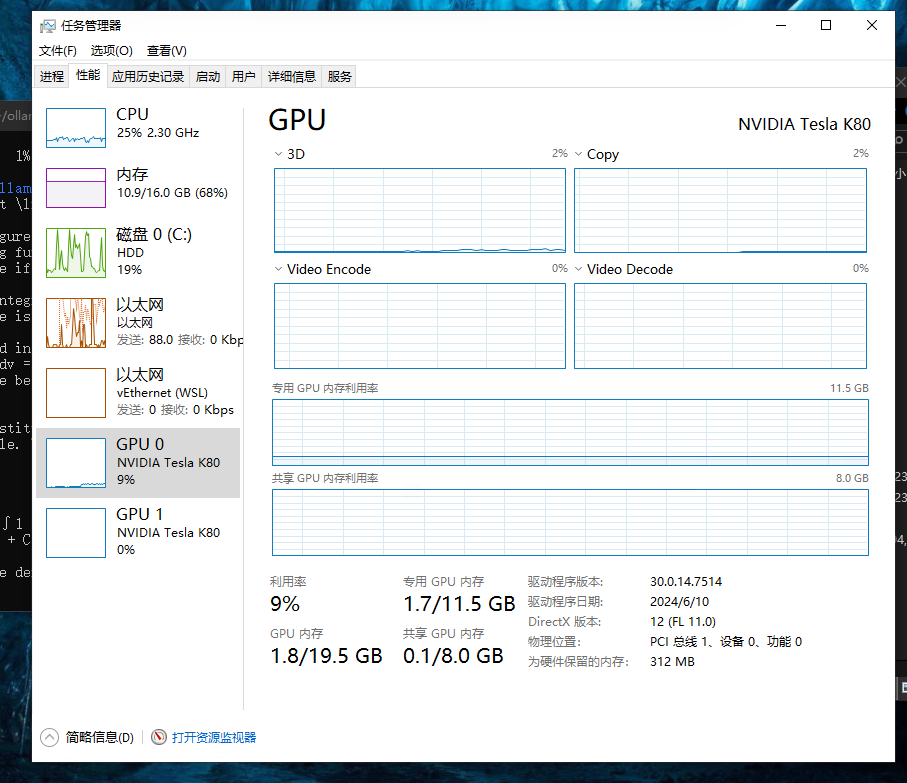This screenshot has width=907, height=783.
Task: Switch to the 进程 tab
Action: (52, 76)
